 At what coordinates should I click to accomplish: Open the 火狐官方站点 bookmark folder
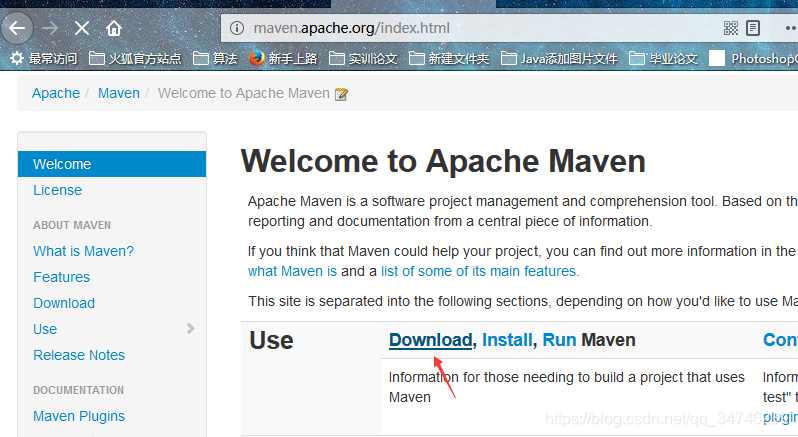click(x=135, y=59)
